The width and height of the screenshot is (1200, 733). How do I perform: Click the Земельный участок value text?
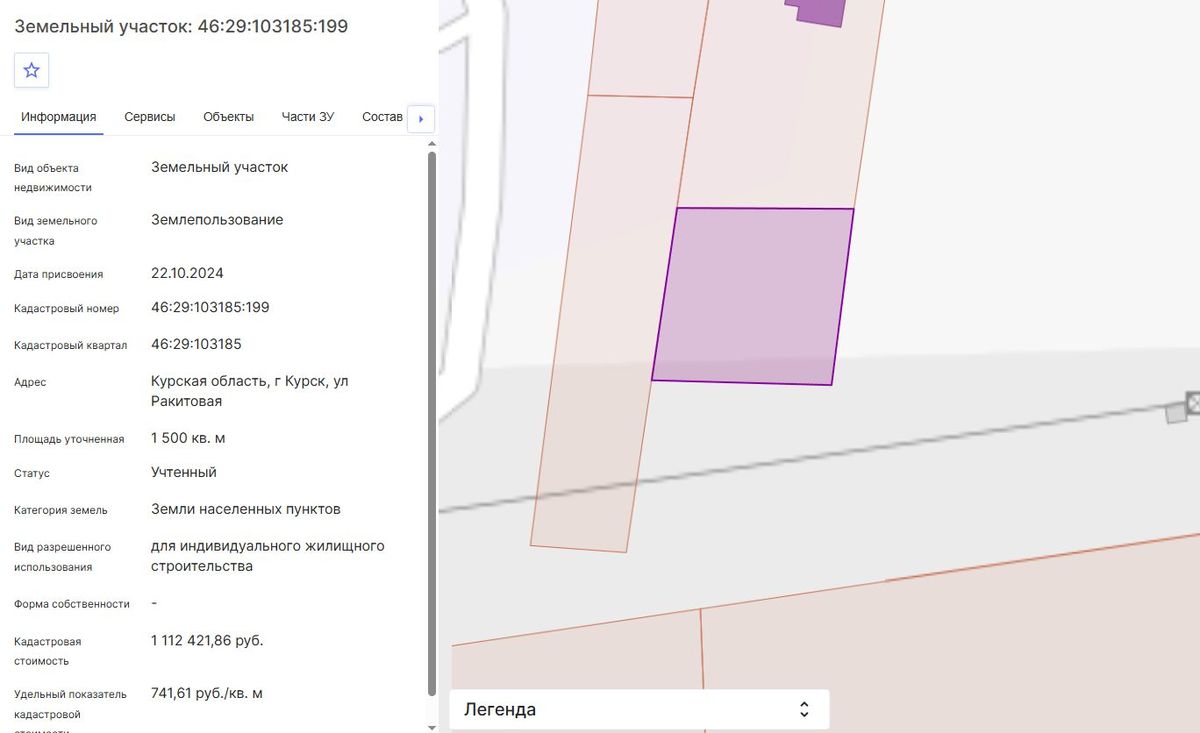click(220, 167)
